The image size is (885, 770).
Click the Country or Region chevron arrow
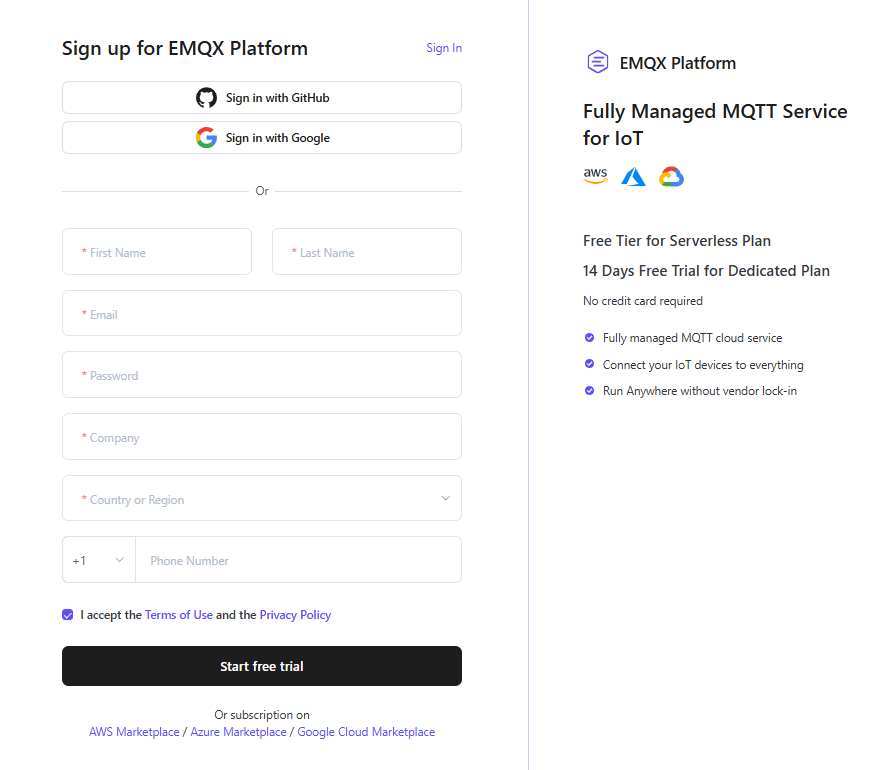point(446,498)
